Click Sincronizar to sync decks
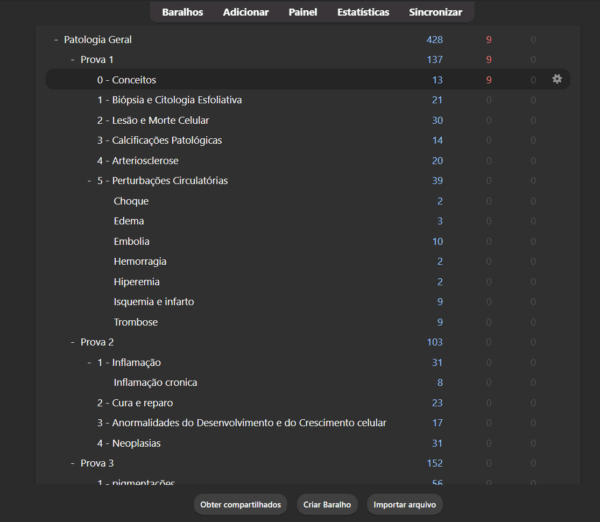This screenshot has height=522, width=600. click(x=435, y=12)
